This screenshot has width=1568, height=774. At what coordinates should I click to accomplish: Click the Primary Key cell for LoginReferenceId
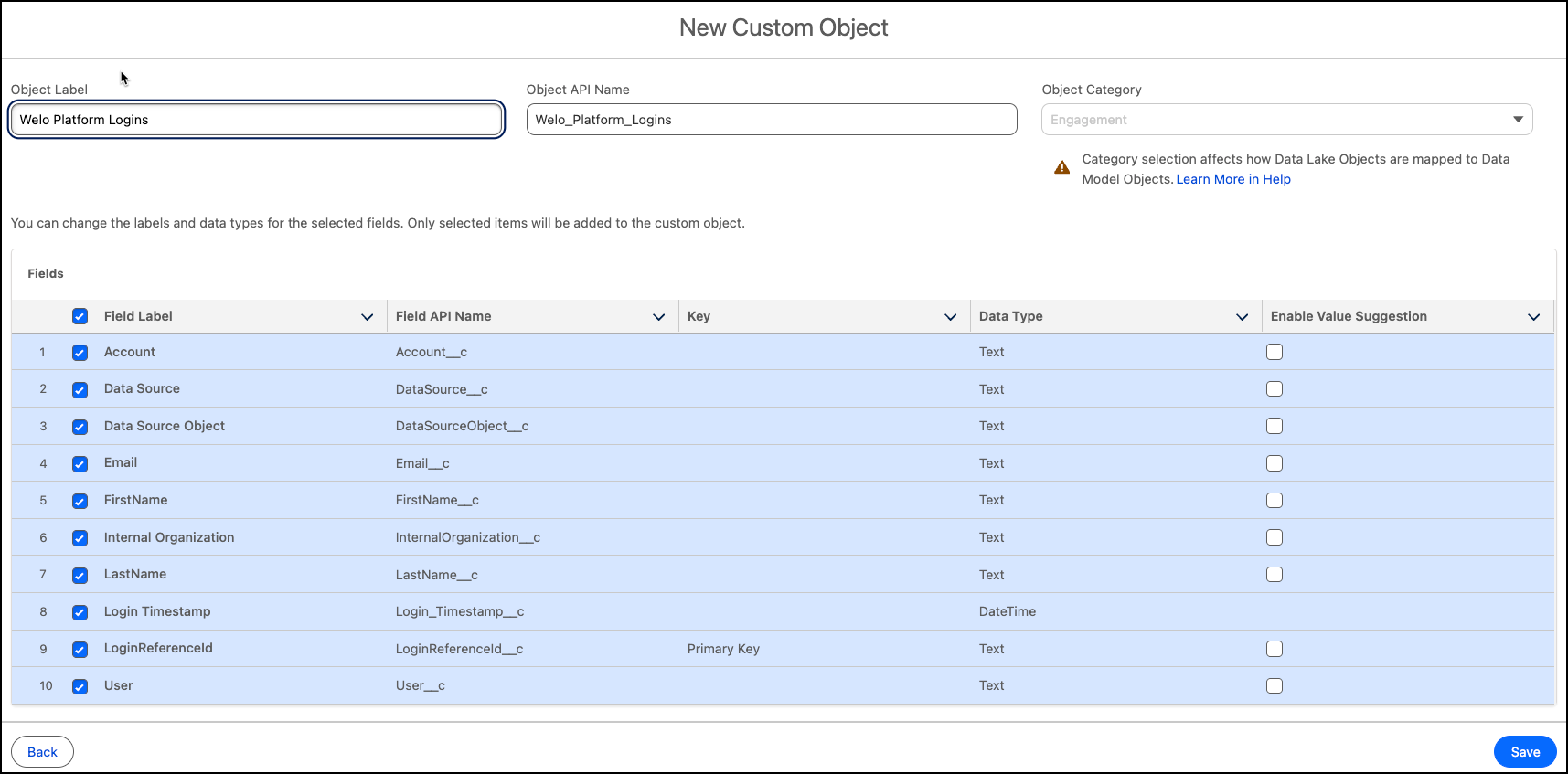723,649
